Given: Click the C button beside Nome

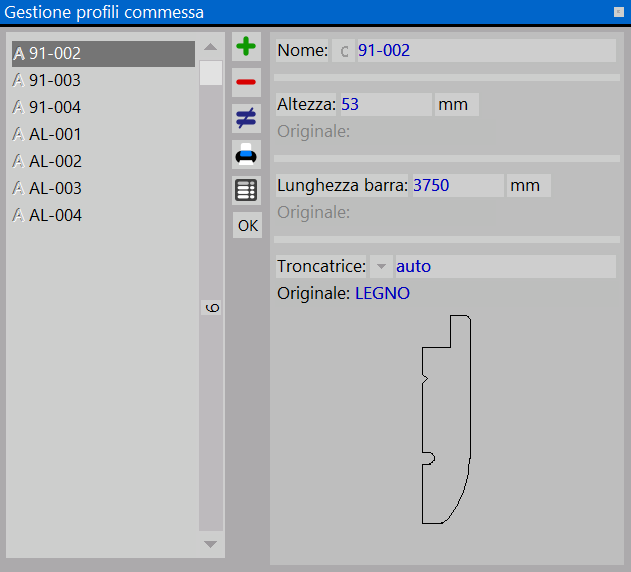Looking at the screenshot, I should pyautogui.click(x=344, y=51).
